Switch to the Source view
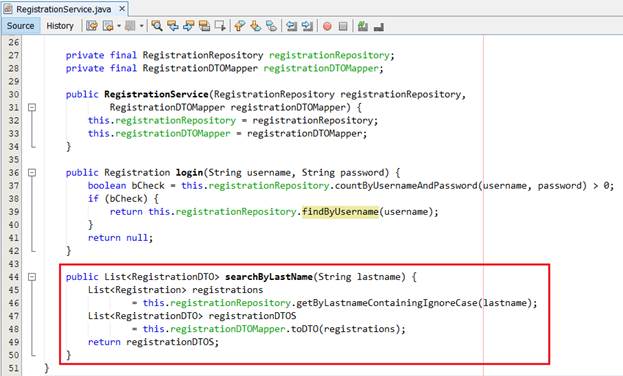This screenshot has height=376, width=623. pyautogui.click(x=20, y=26)
